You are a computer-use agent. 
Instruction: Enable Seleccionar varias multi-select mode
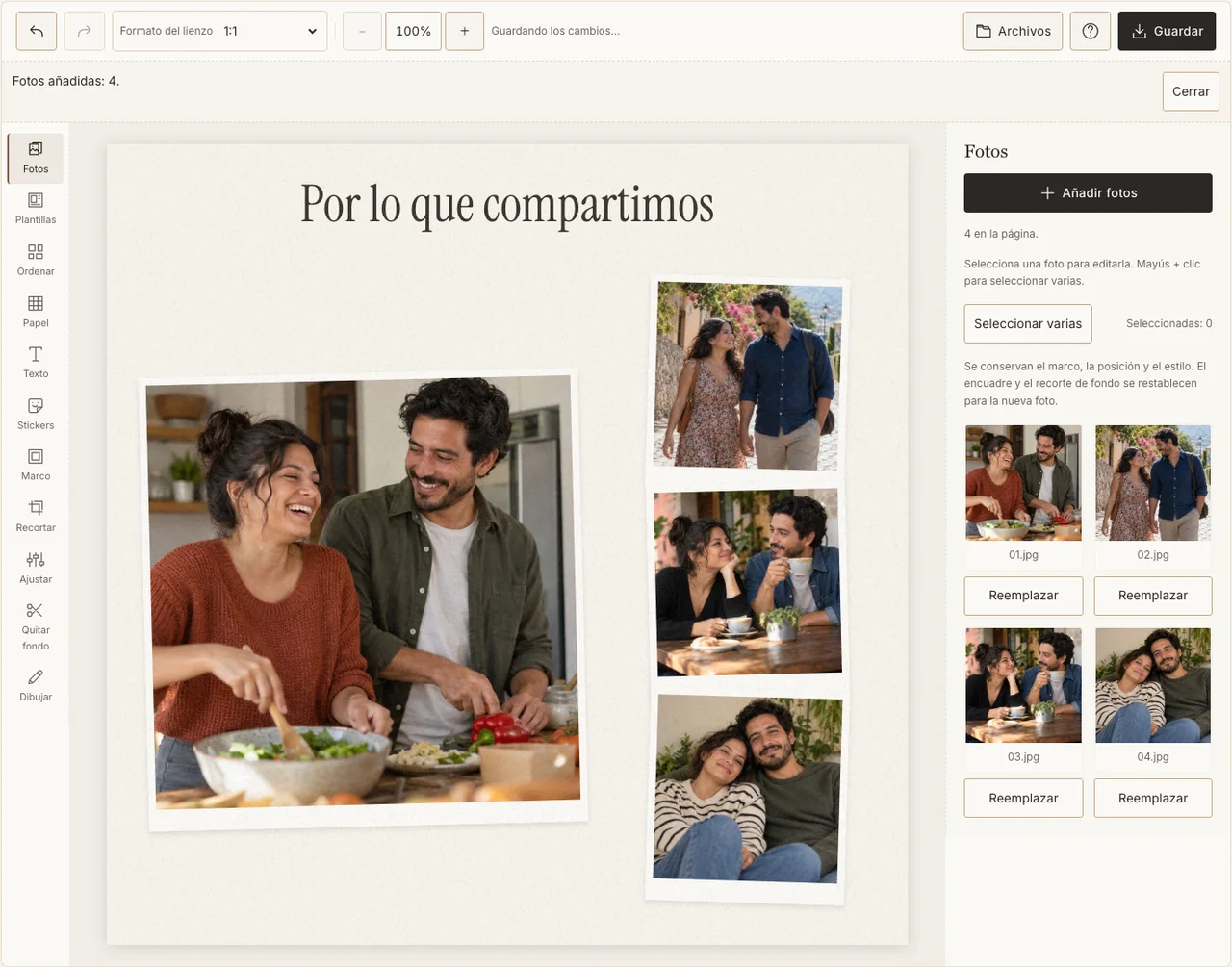pyautogui.click(x=1028, y=323)
